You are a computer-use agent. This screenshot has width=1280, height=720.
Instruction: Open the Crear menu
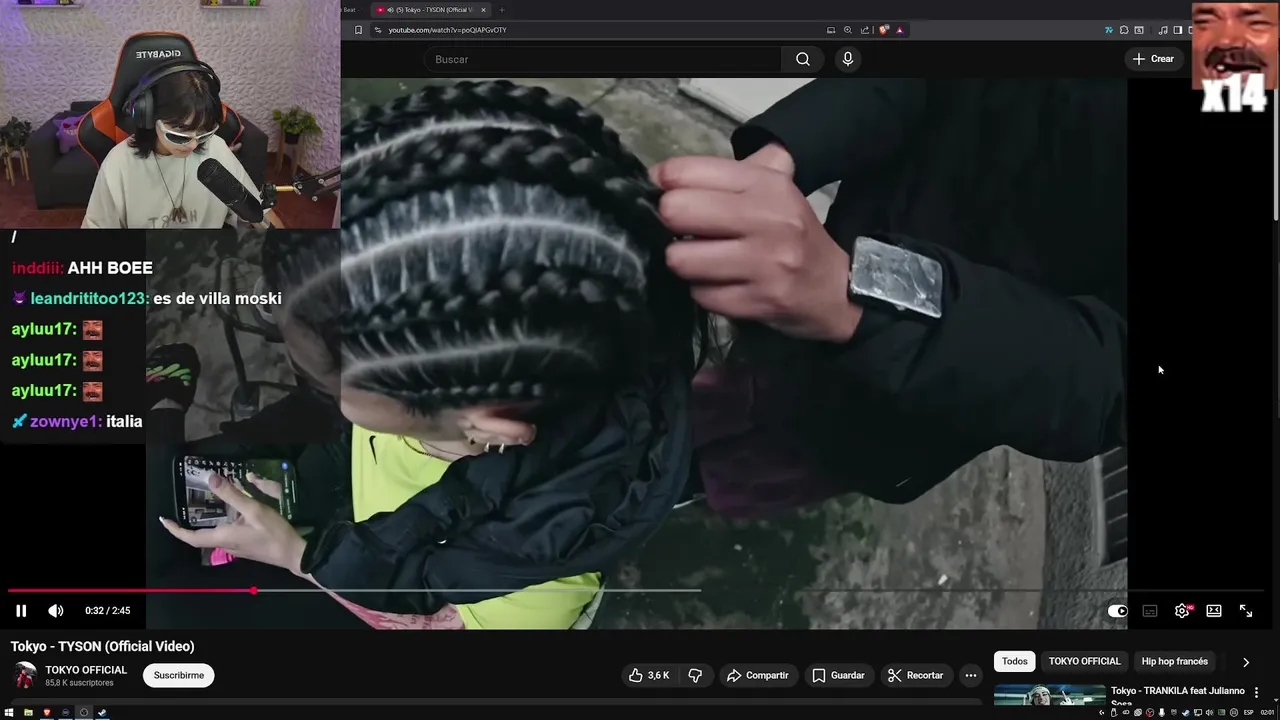pyautogui.click(x=1153, y=59)
